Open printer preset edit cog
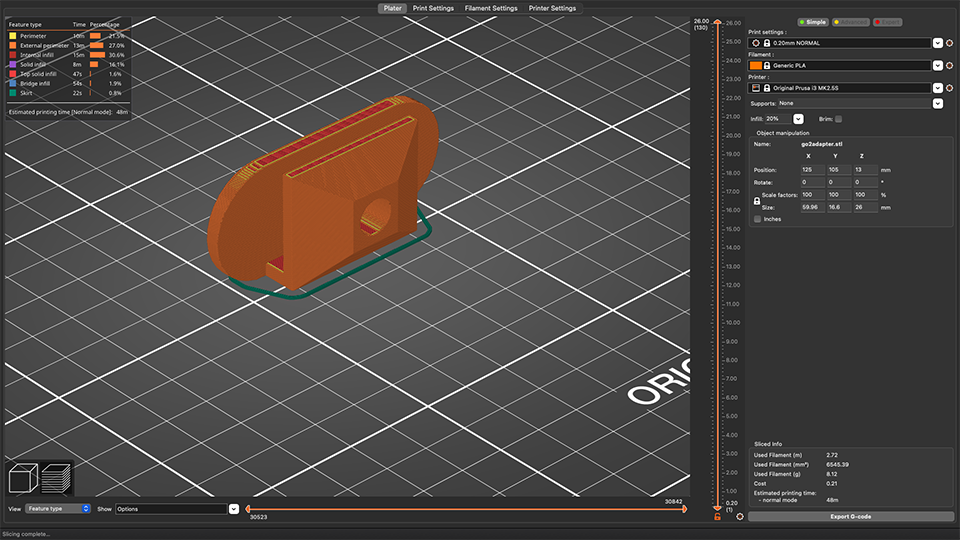This screenshot has height=540, width=960. [x=950, y=88]
